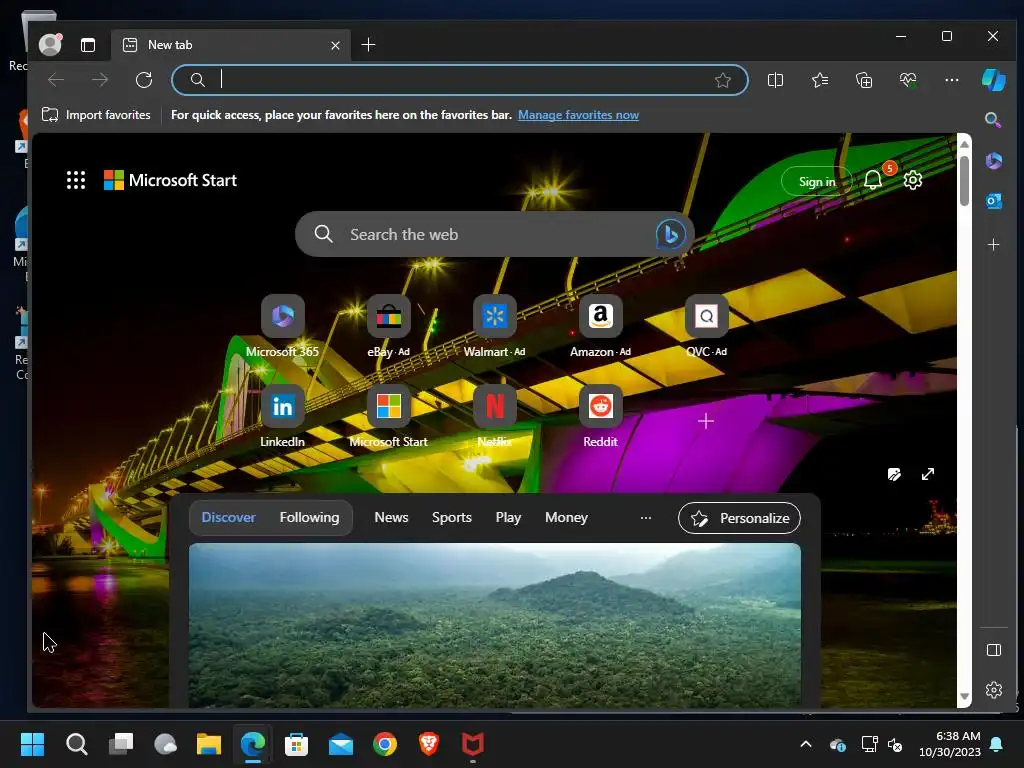Open Walmart quick link
The height and width of the screenshot is (768, 1024).
(494, 326)
